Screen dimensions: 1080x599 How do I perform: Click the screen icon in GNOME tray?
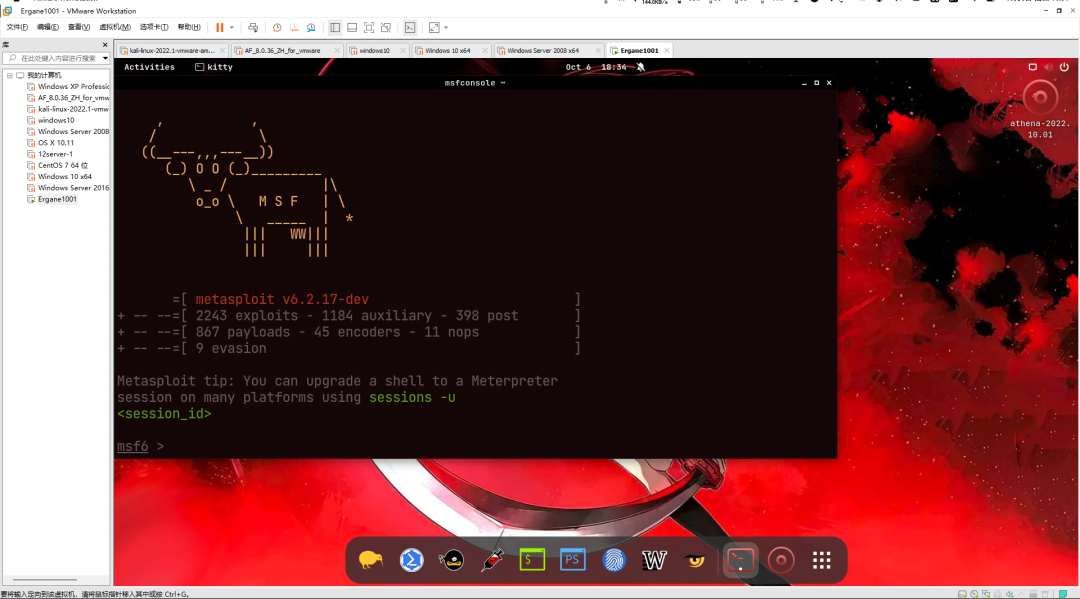[1032, 67]
